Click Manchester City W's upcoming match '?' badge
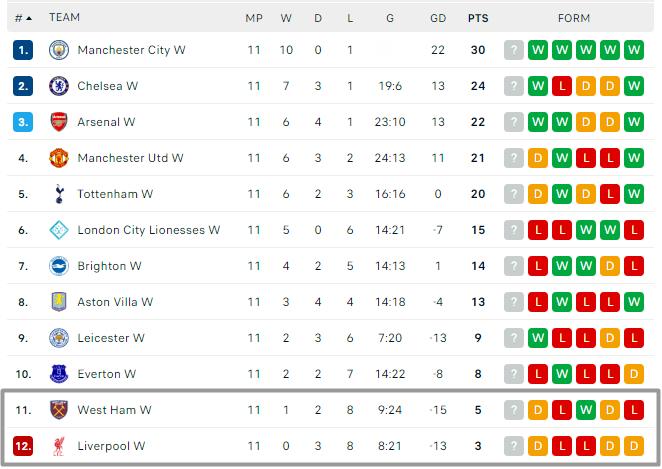The image size is (662, 469). (514, 50)
